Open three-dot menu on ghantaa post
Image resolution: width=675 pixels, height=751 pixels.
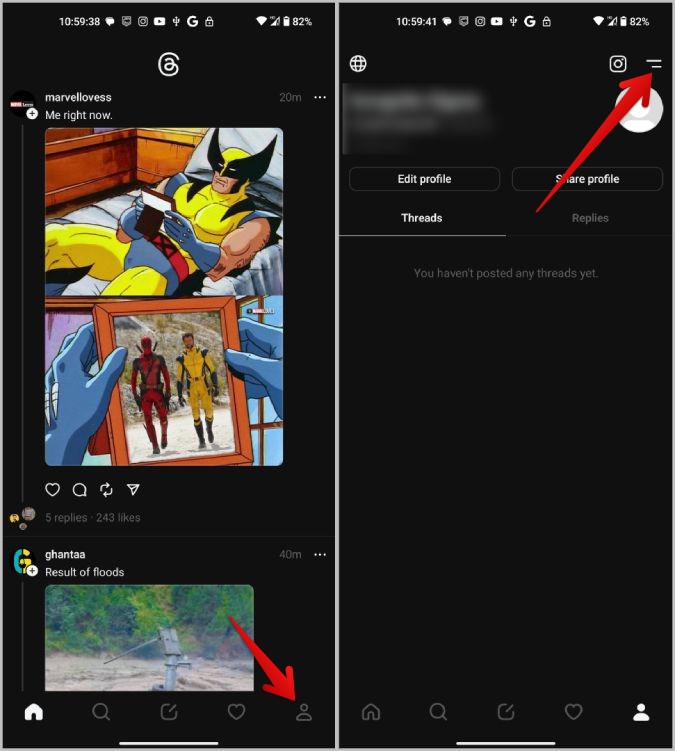point(320,555)
